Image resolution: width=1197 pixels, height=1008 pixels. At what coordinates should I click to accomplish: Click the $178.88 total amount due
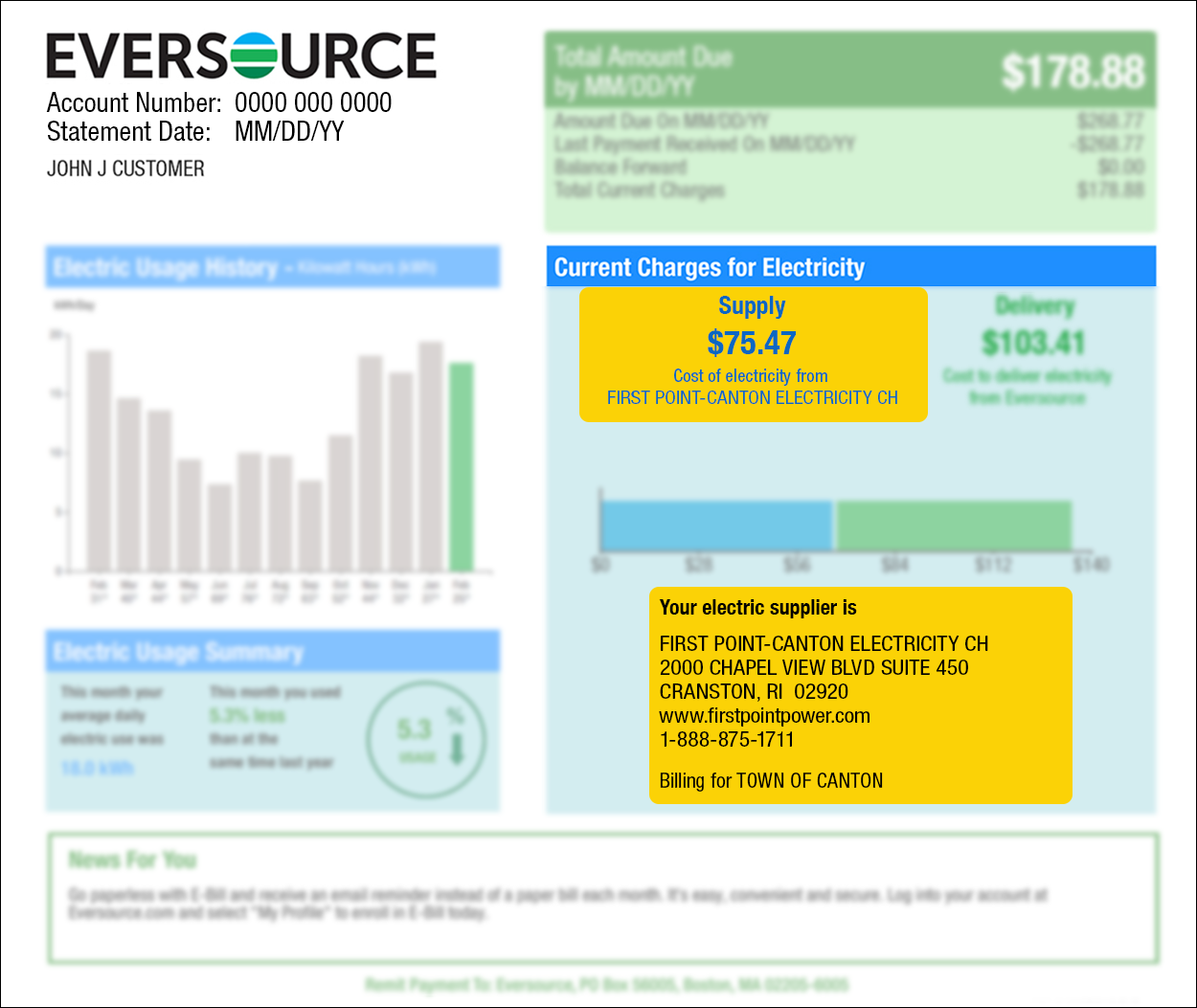(x=1073, y=72)
